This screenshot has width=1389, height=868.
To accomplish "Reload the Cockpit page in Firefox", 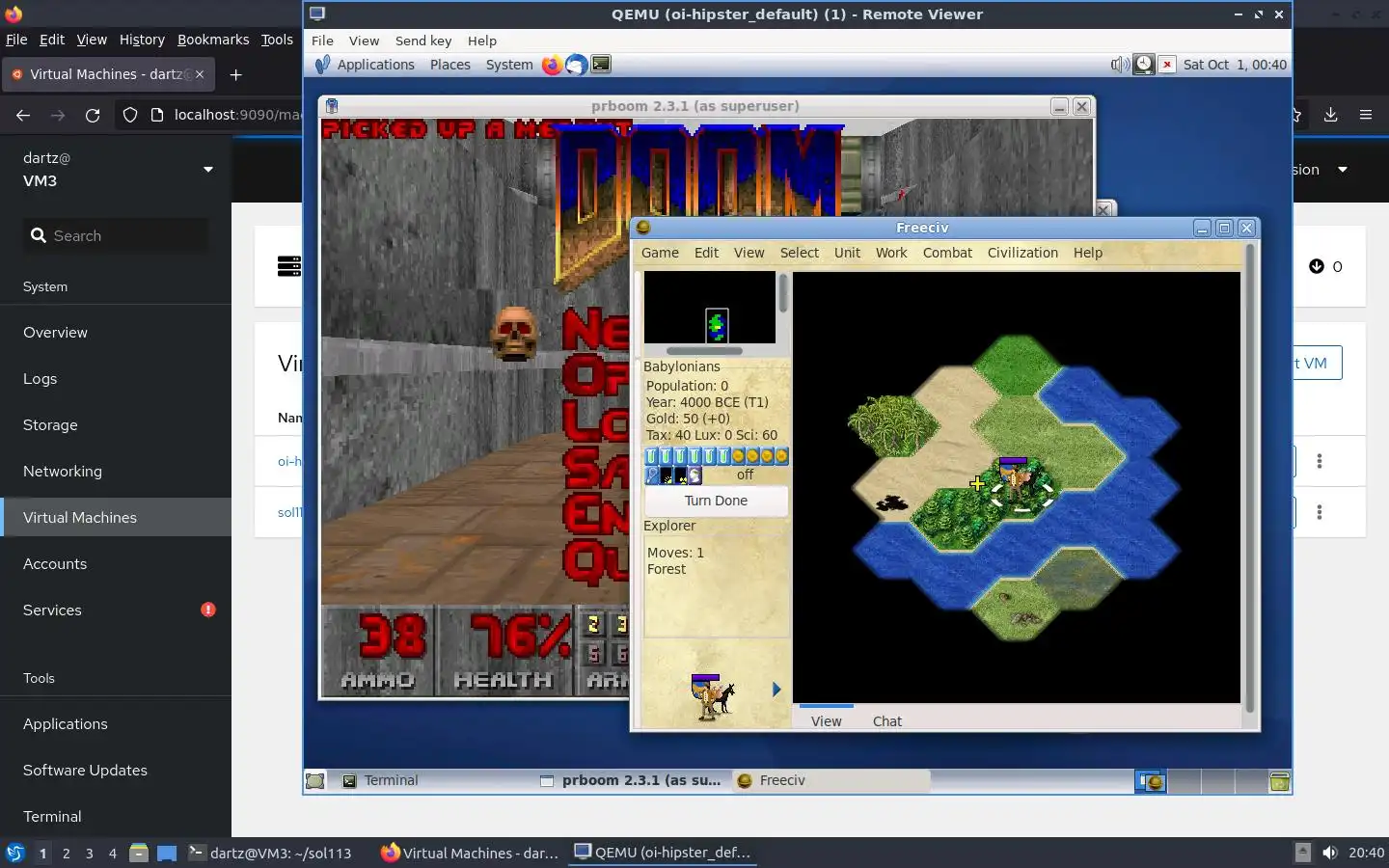I will pyautogui.click(x=93, y=115).
